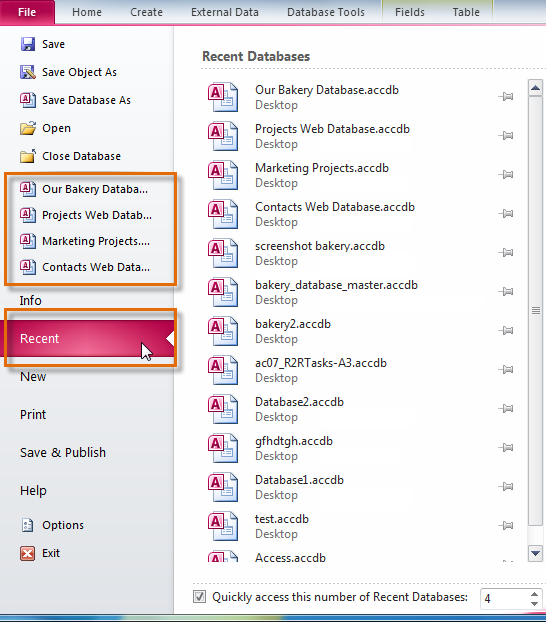The width and height of the screenshot is (546, 622).
Task: Open the File tab
Action: click(x=27, y=12)
